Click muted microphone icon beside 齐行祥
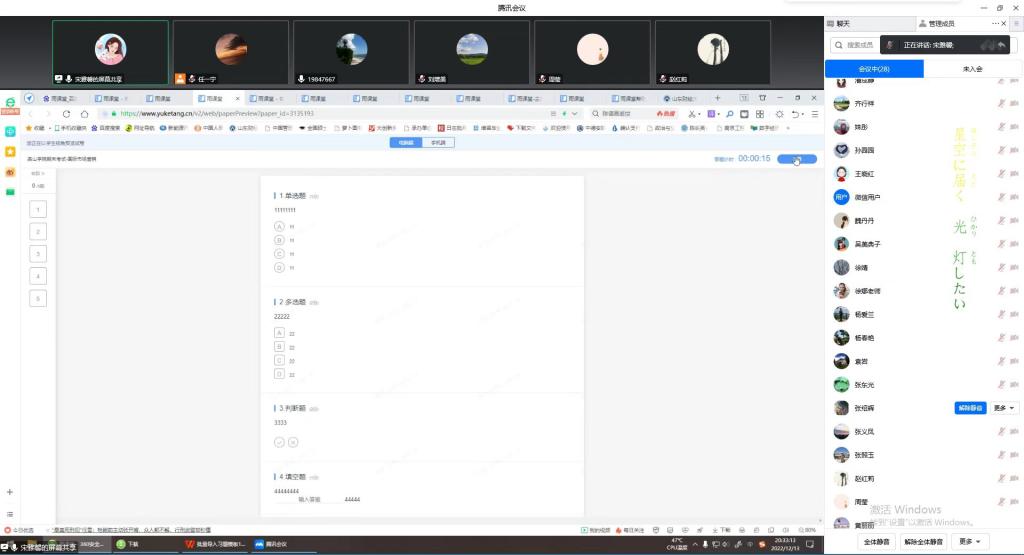The image size is (1024, 555). [x=1001, y=103]
